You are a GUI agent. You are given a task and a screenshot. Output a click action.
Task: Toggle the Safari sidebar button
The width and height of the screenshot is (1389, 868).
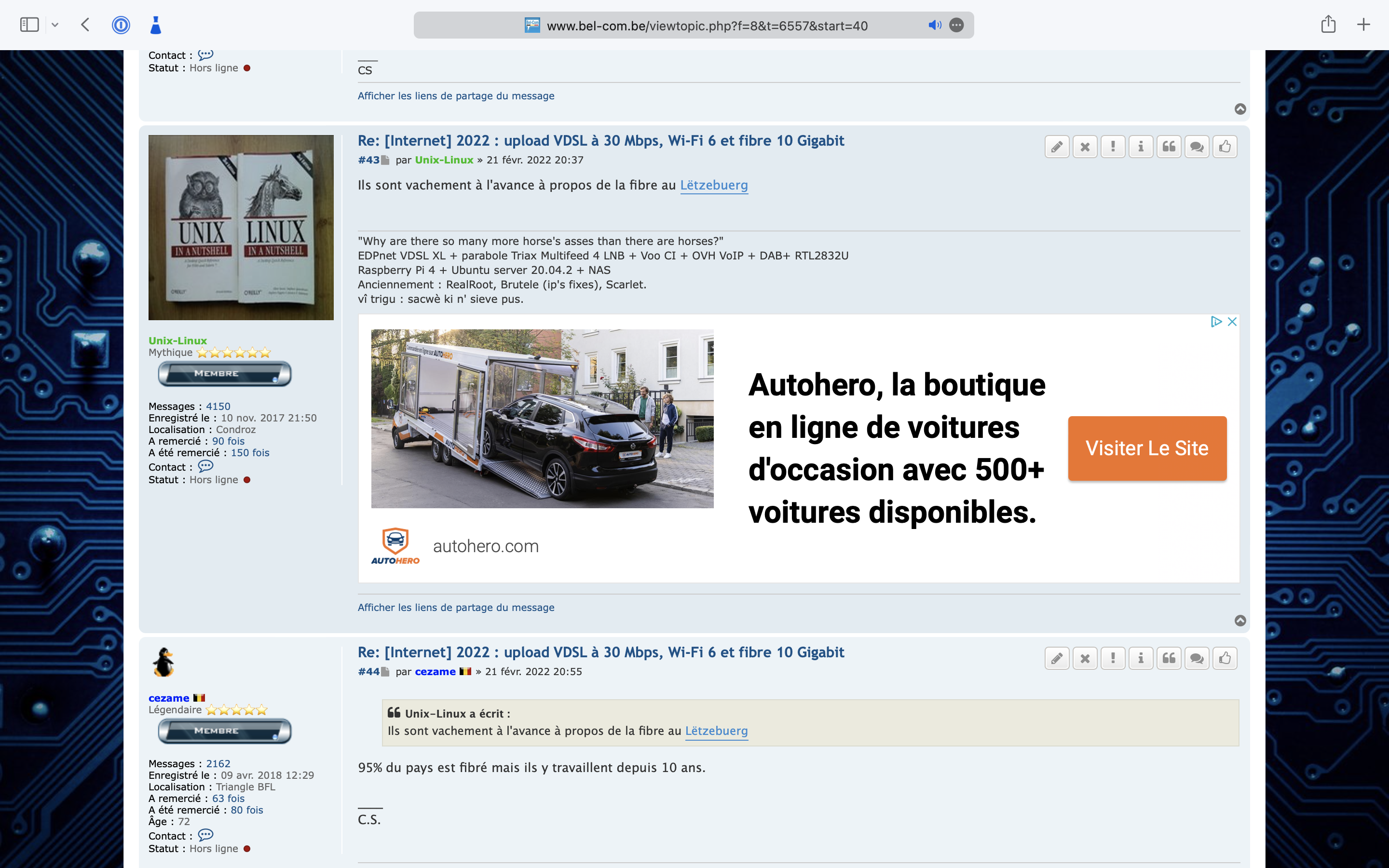tap(29, 25)
